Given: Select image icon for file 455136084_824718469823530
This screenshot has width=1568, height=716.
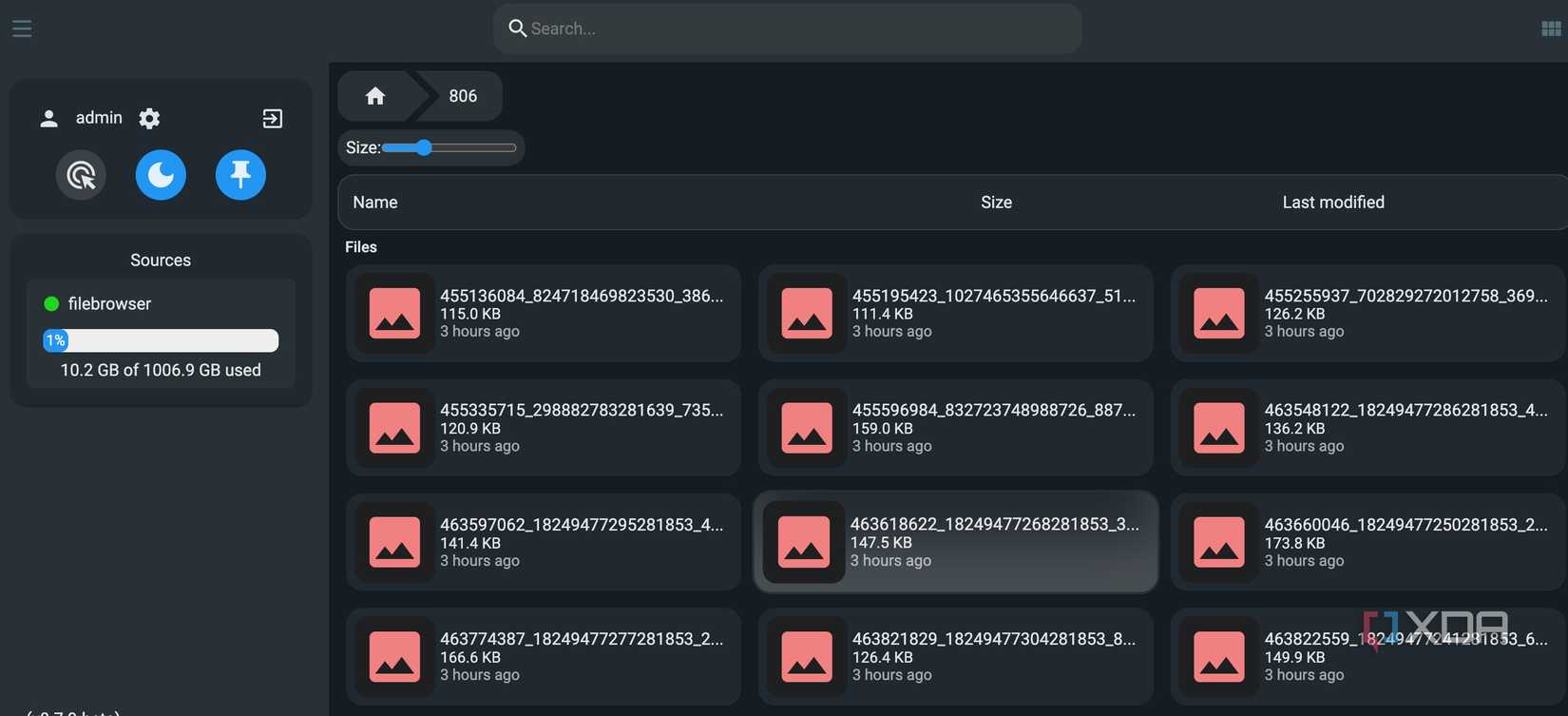Looking at the screenshot, I should point(394,313).
